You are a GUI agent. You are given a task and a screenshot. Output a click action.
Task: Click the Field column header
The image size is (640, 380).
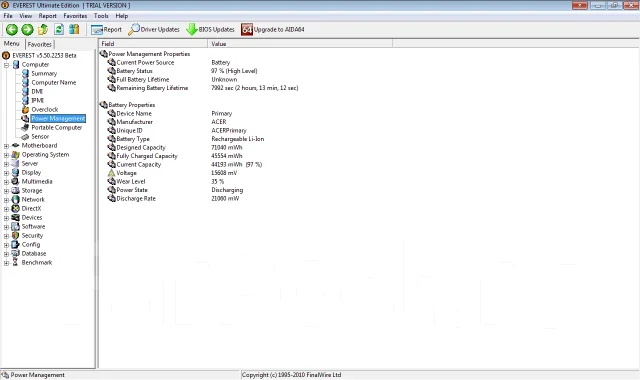(153, 44)
